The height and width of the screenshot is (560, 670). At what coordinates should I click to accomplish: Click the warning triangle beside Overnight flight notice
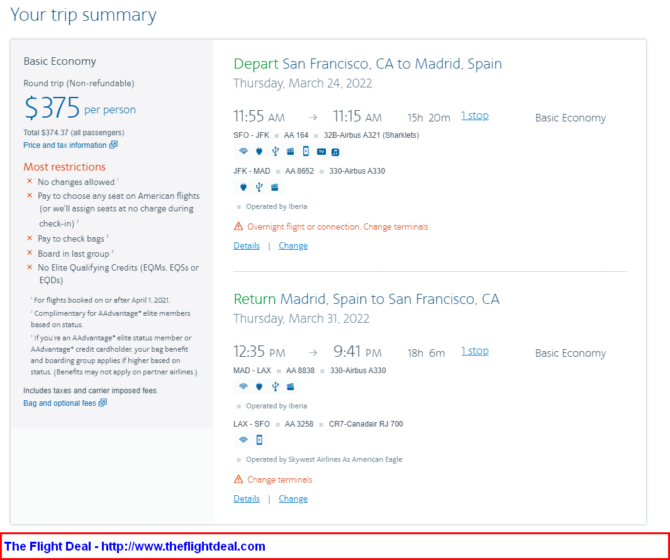(x=238, y=226)
